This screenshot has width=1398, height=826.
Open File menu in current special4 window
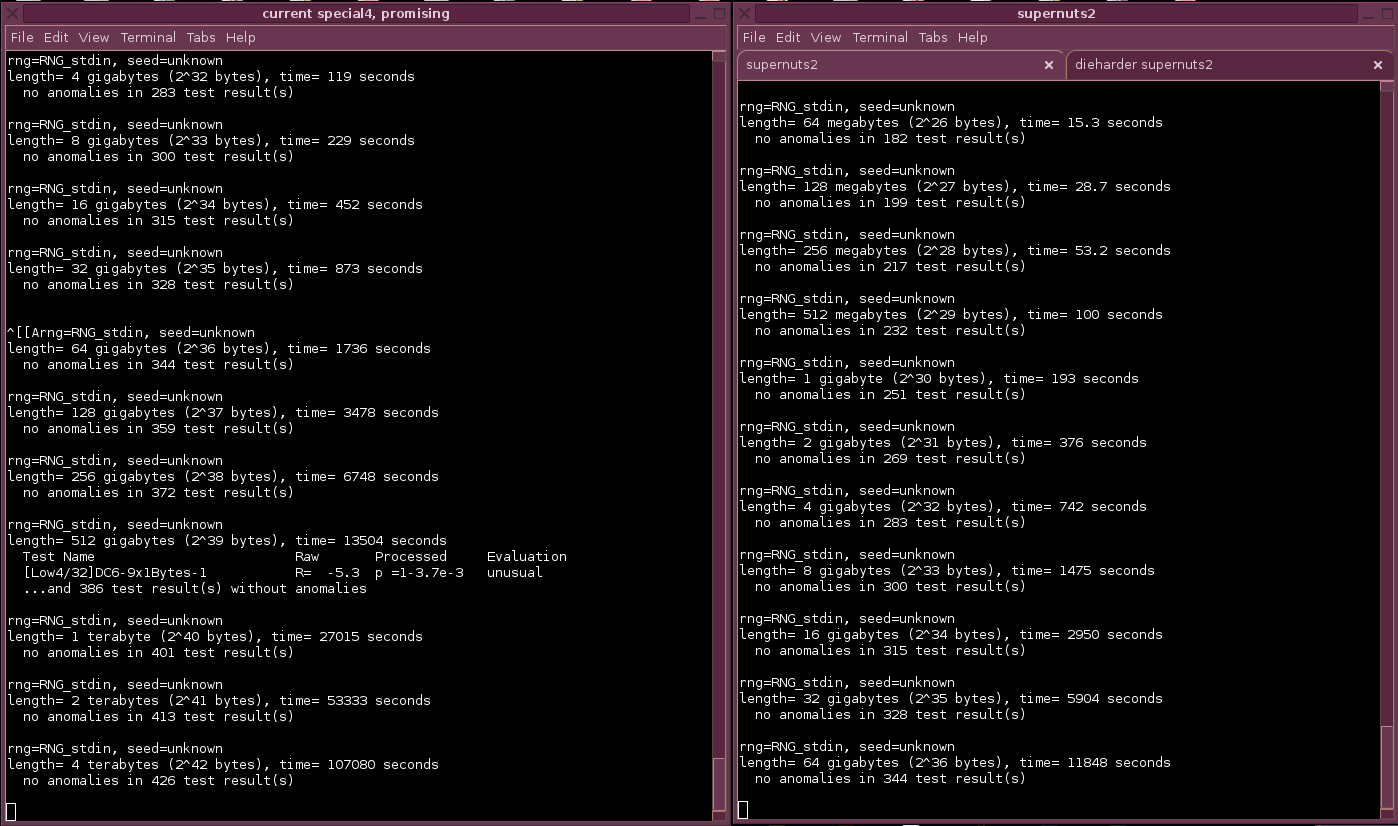point(21,37)
